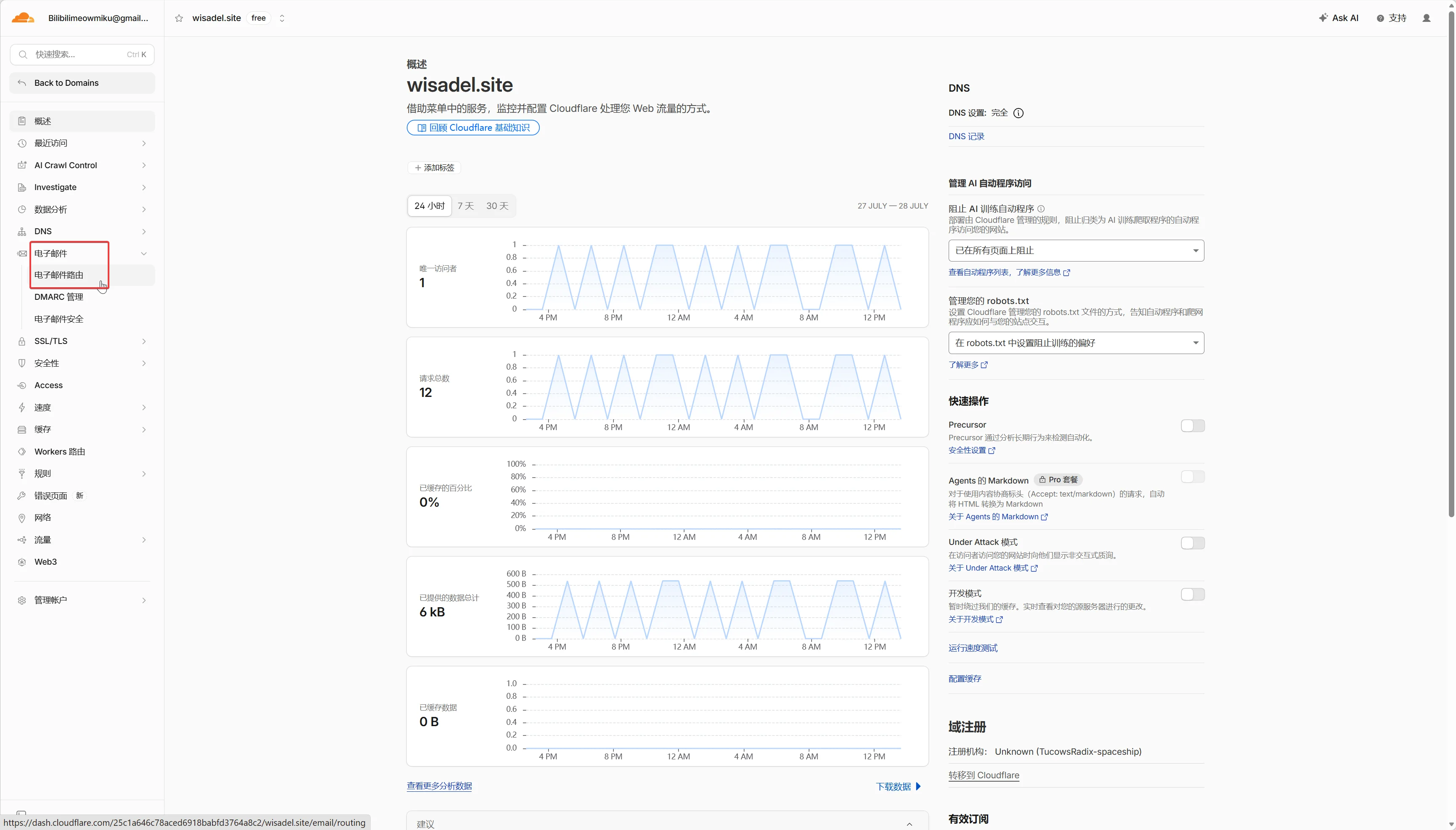Collapse the 电子邮件 section chevron

click(144, 253)
